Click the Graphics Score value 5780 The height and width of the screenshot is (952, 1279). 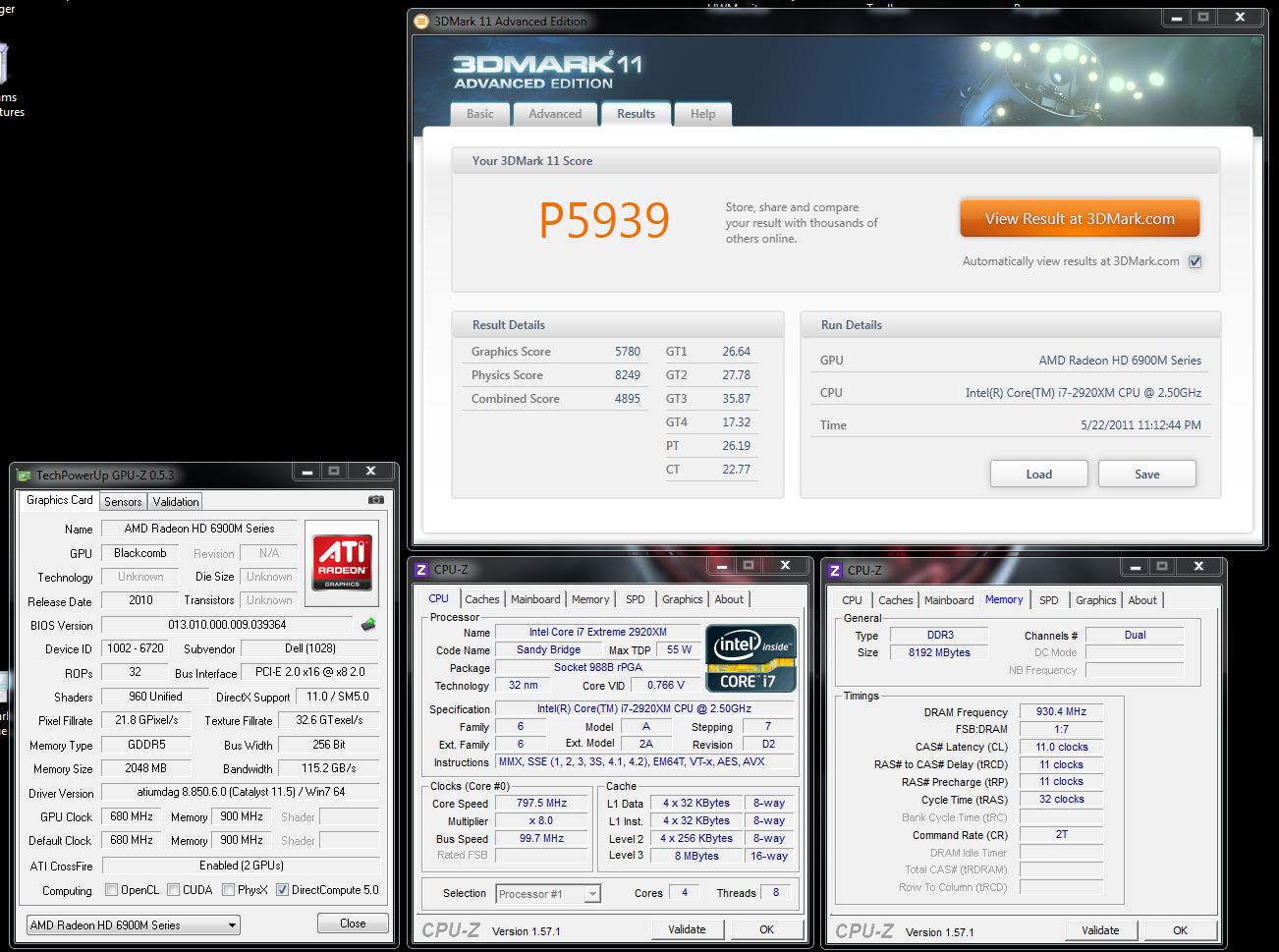pyautogui.click(x=627, y=352)
